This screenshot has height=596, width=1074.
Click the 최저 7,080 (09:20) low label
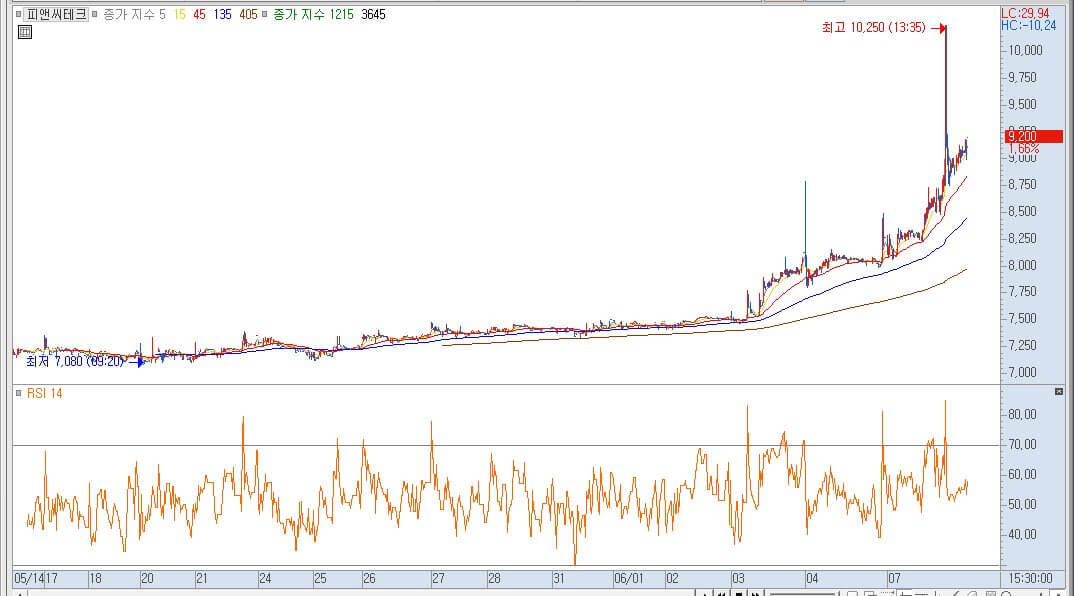tap(75, 361)
